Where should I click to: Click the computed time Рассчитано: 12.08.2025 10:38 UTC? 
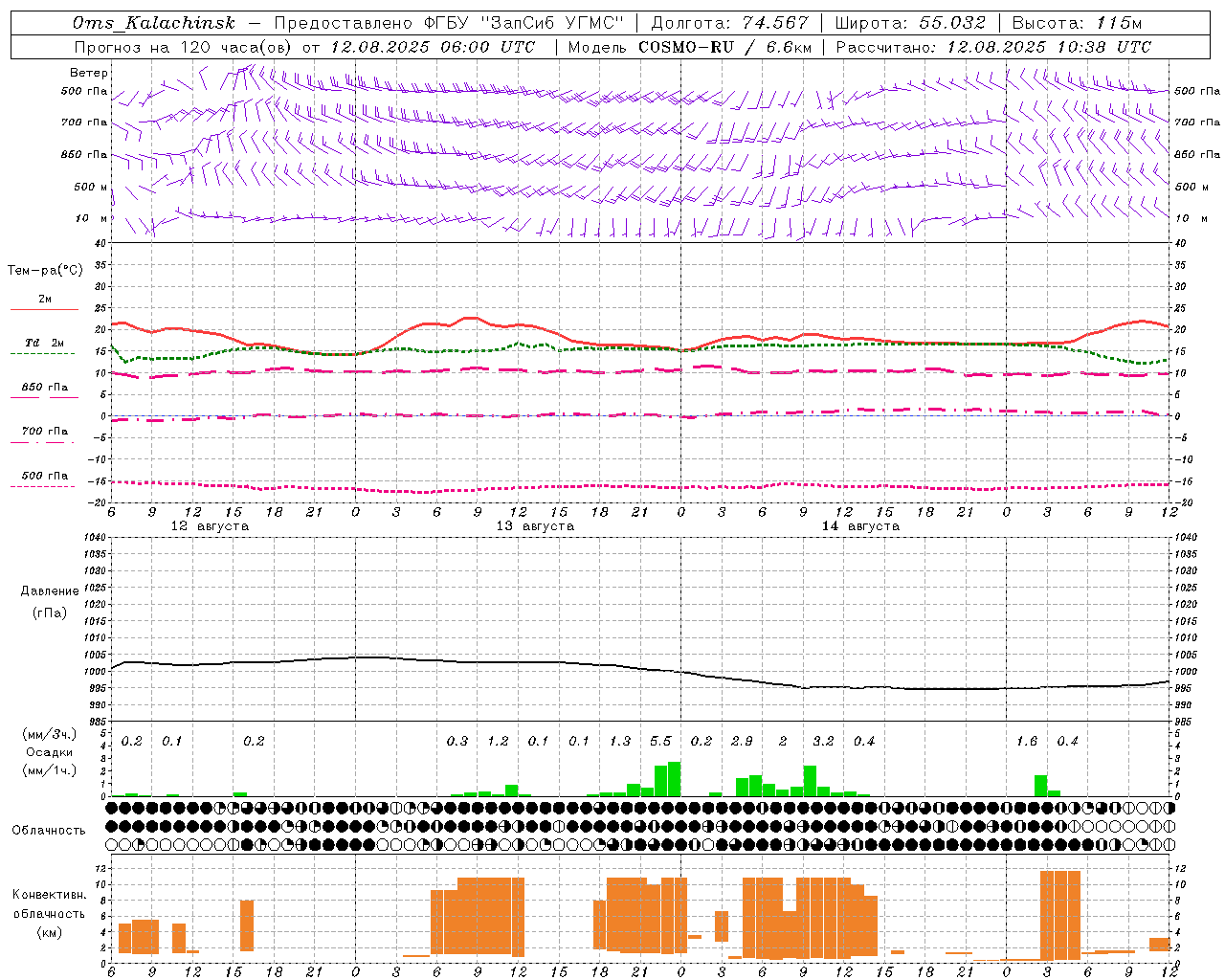click(x=993, y=47)
